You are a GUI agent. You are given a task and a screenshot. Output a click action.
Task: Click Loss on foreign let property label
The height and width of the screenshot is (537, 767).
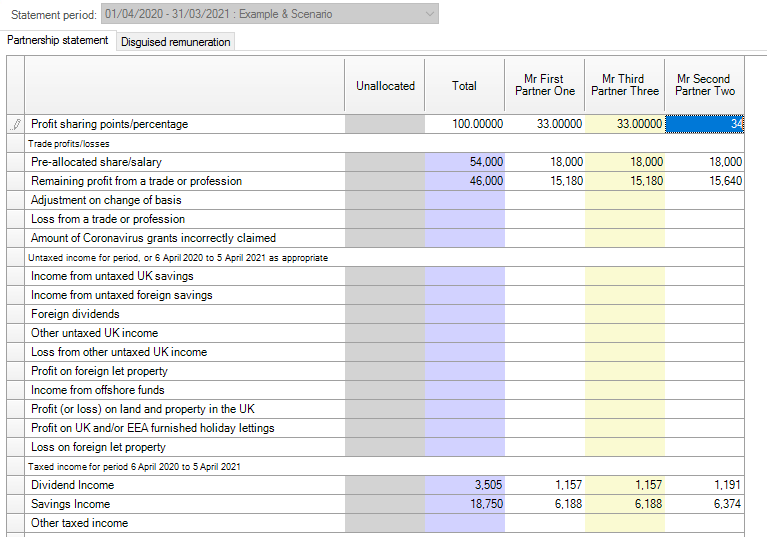[98, 447]
